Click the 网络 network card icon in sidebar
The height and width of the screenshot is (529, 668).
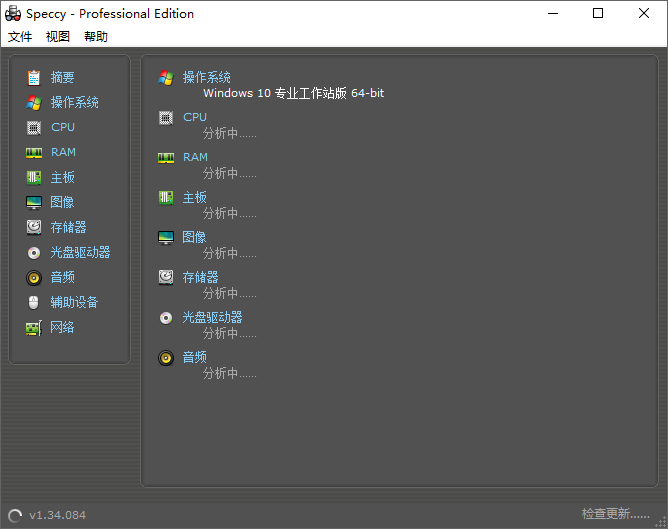pyautogui.click(x=34, y=328)
